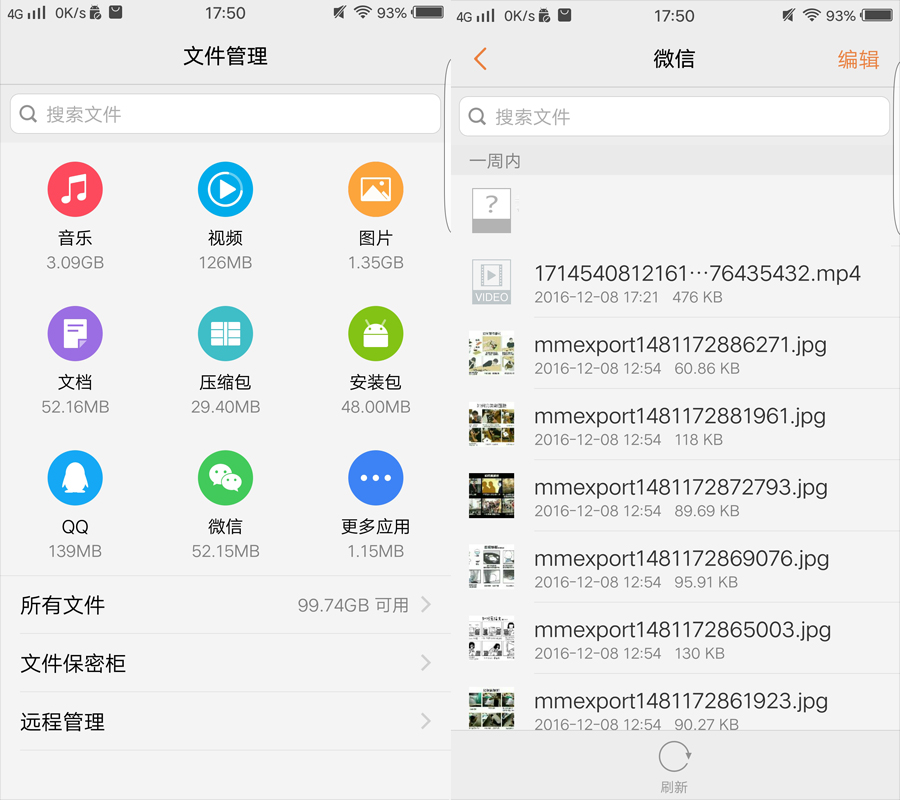Image resolution: width=900 pixels, height=800 pixels.
Task: Expand the 远程管理 (Remote management) entry
Action: pyautogui.click(x=225, y=721)
